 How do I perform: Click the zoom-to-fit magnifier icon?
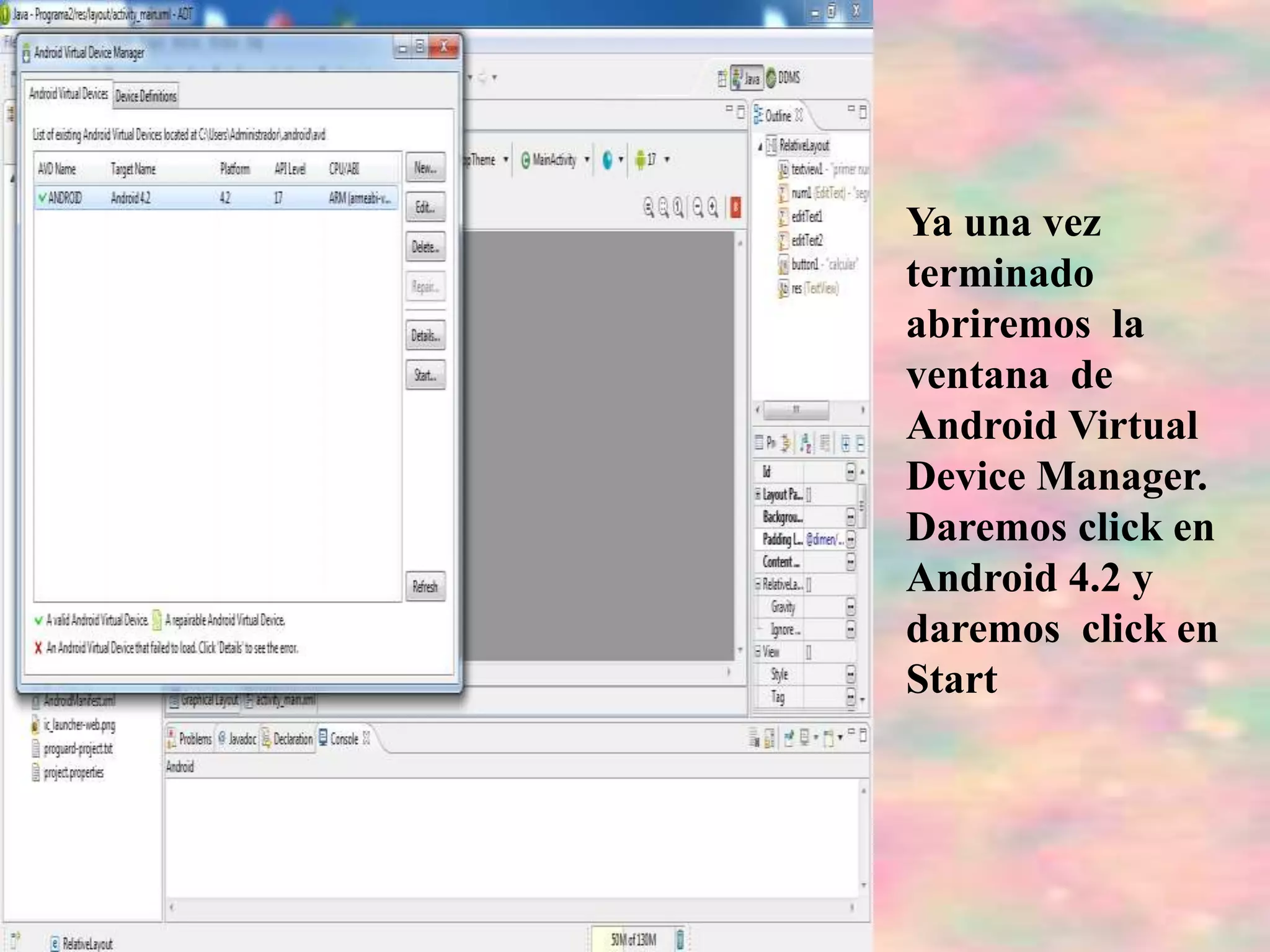tap(664, 207)
